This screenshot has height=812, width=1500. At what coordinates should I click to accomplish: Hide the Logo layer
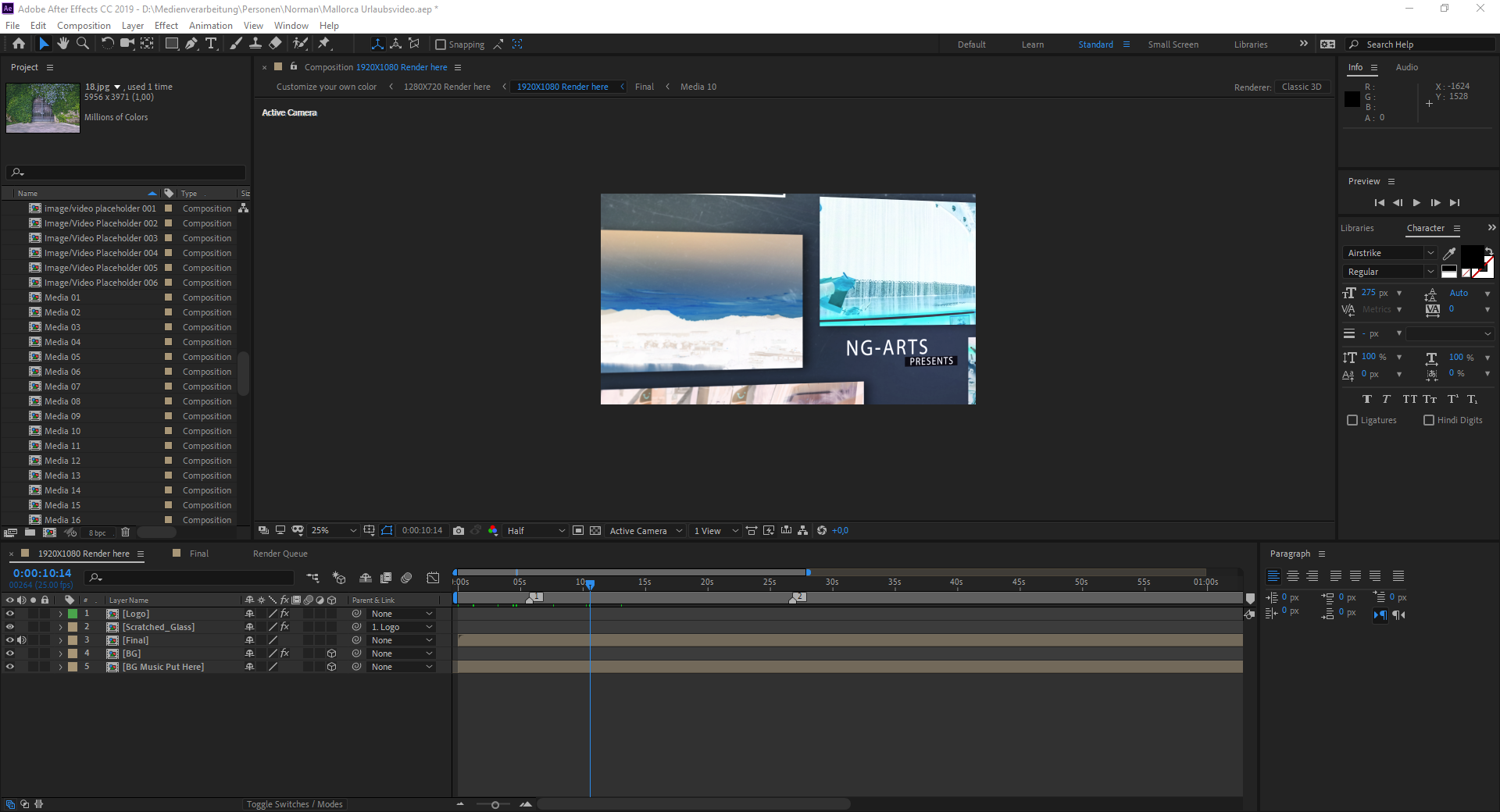9,614
